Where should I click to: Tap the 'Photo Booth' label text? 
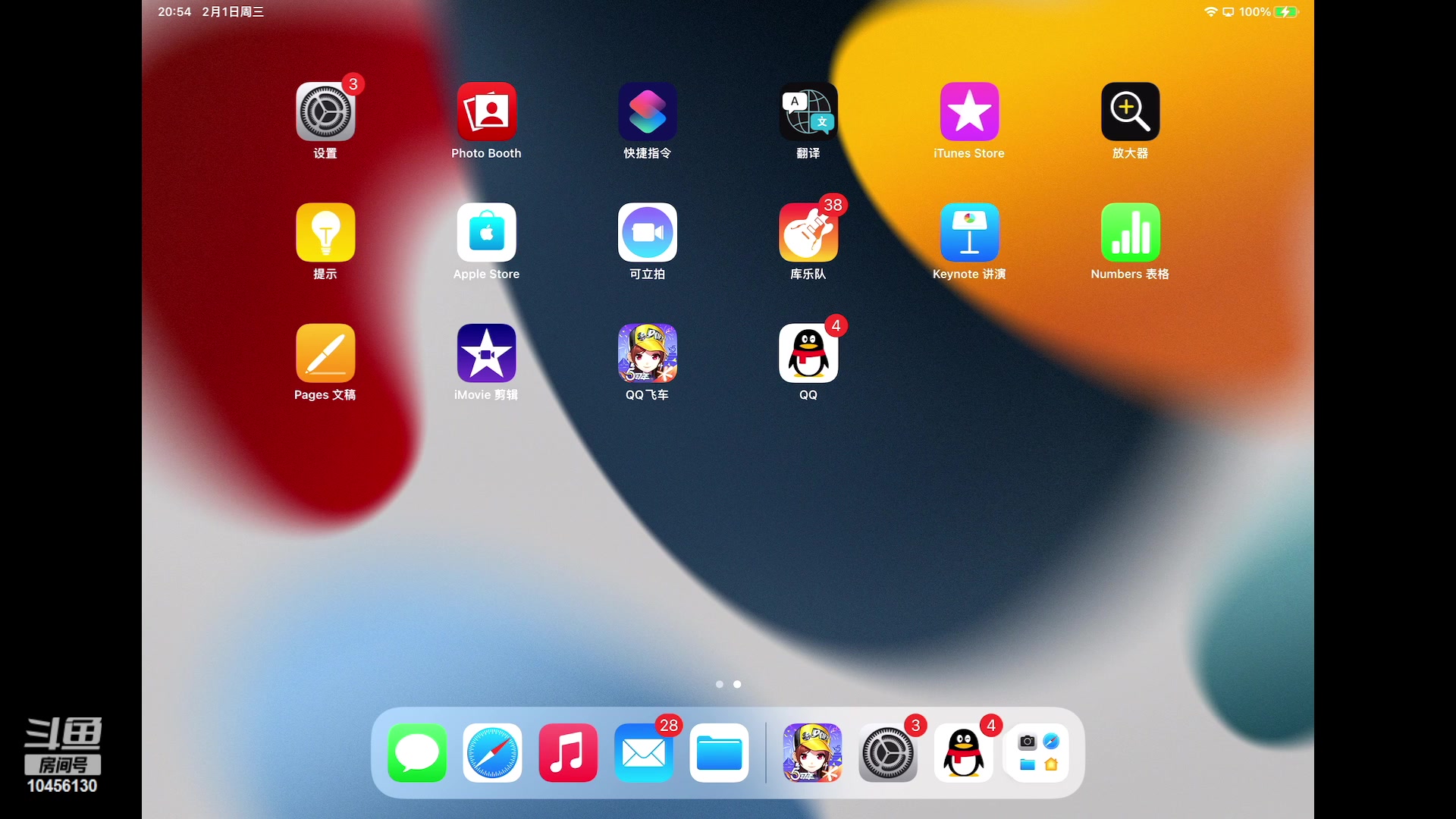tap(486, 153)
